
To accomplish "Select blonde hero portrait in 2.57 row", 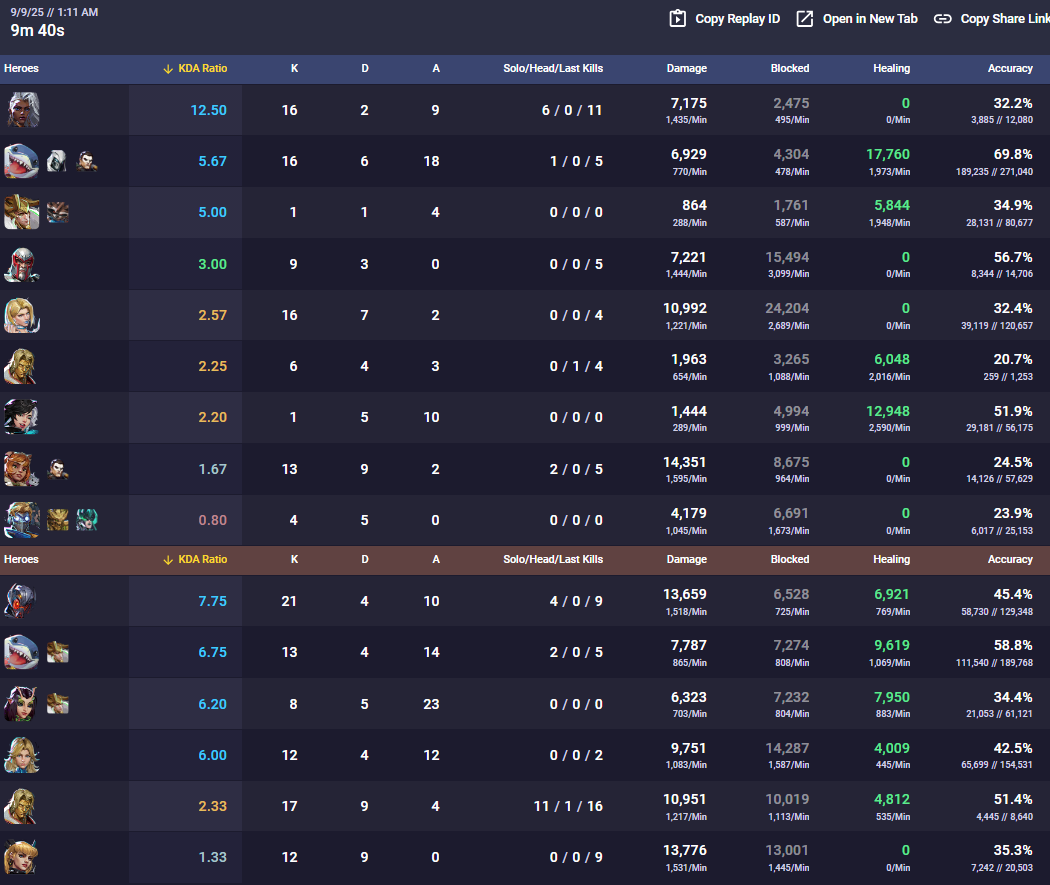I will tap(21, 315).
